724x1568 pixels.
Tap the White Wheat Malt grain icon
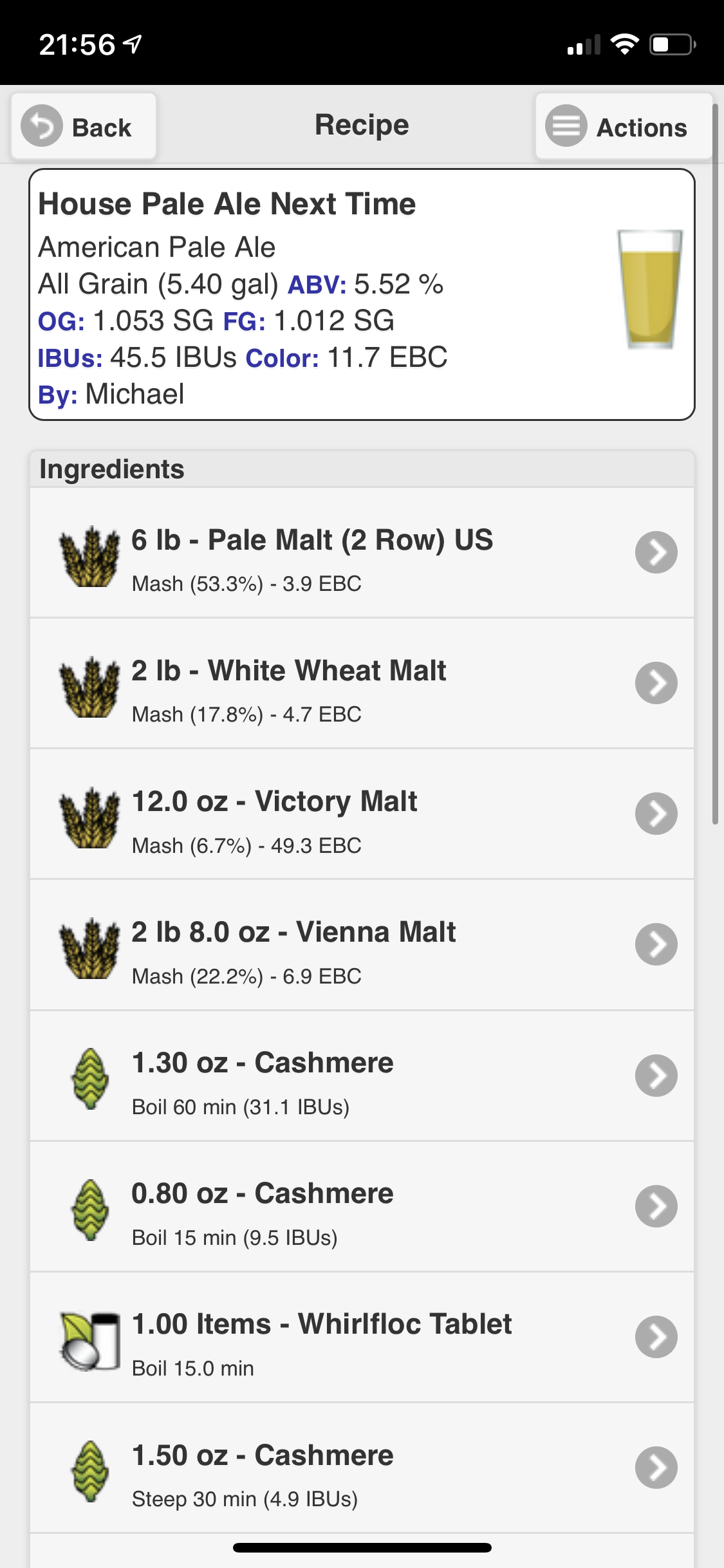click(x=89, y=687)
